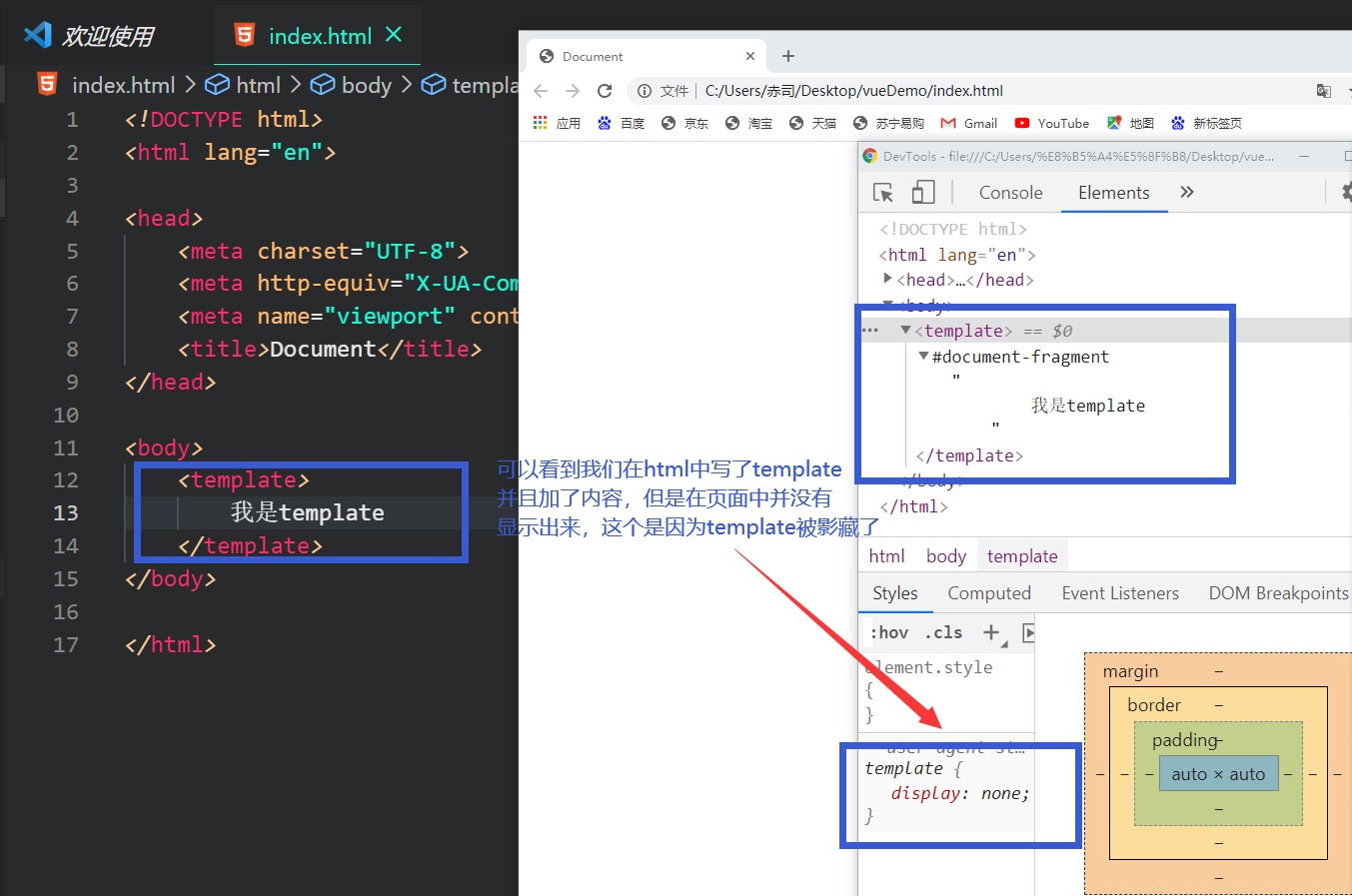Toggle the :hov element state button

point(889,632)
